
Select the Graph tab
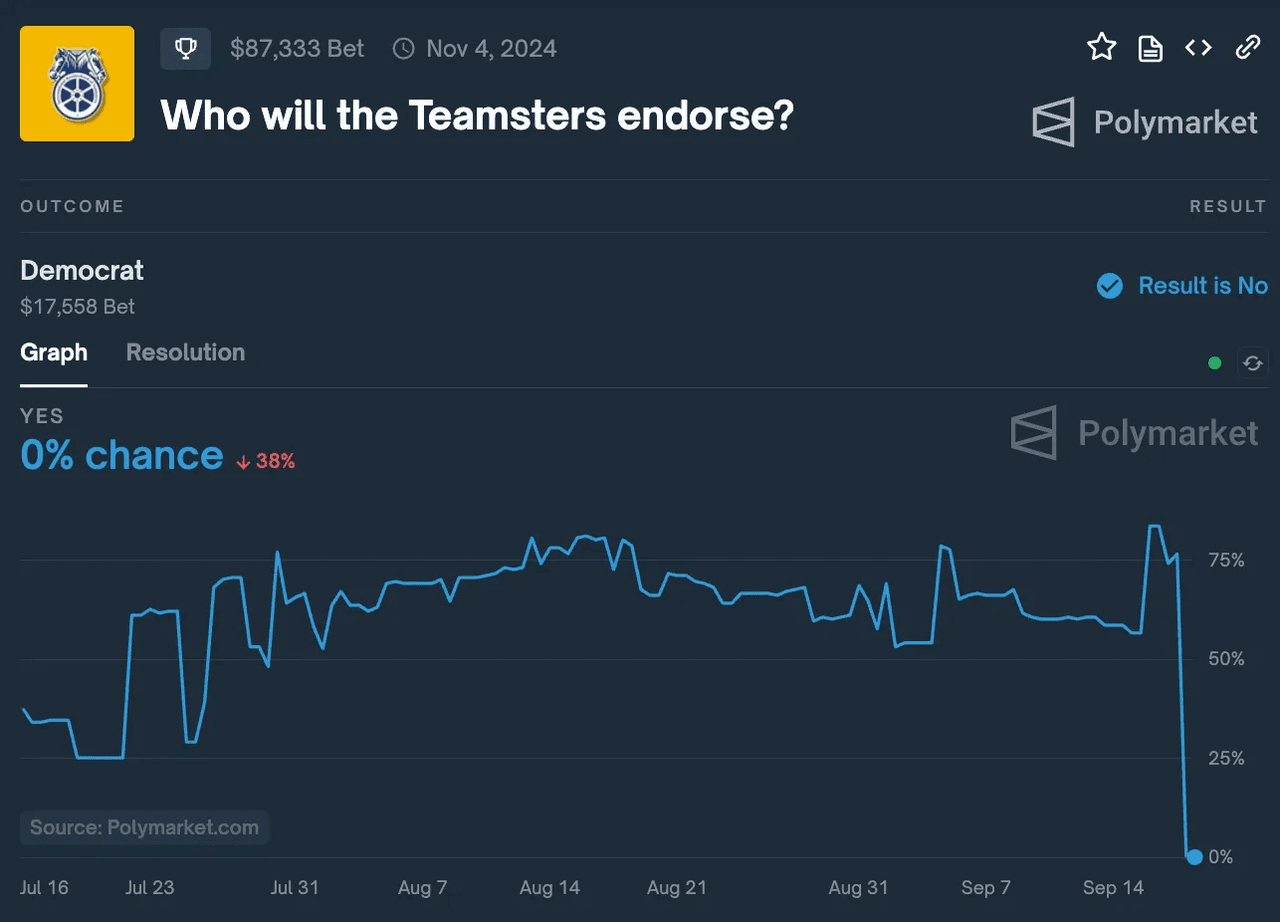(54, 352)
